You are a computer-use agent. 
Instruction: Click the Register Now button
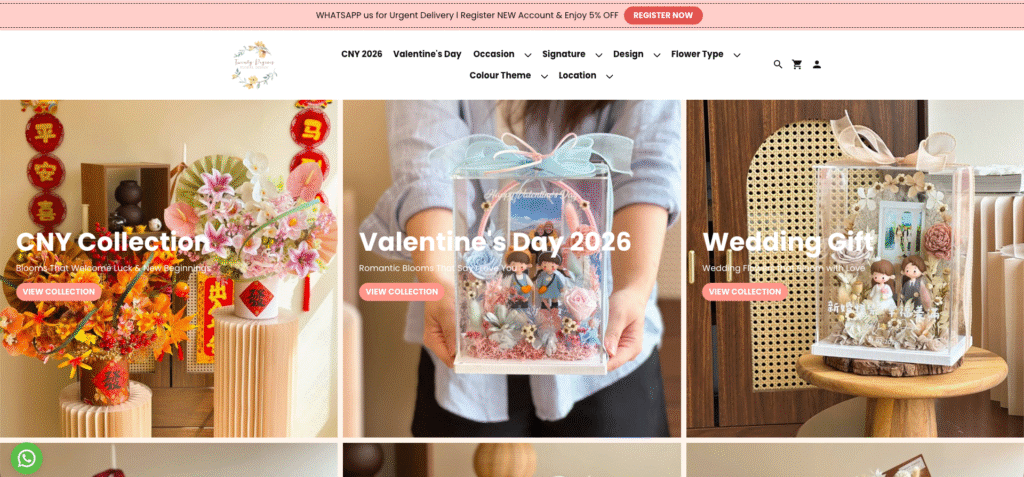[x=663, y=16]
